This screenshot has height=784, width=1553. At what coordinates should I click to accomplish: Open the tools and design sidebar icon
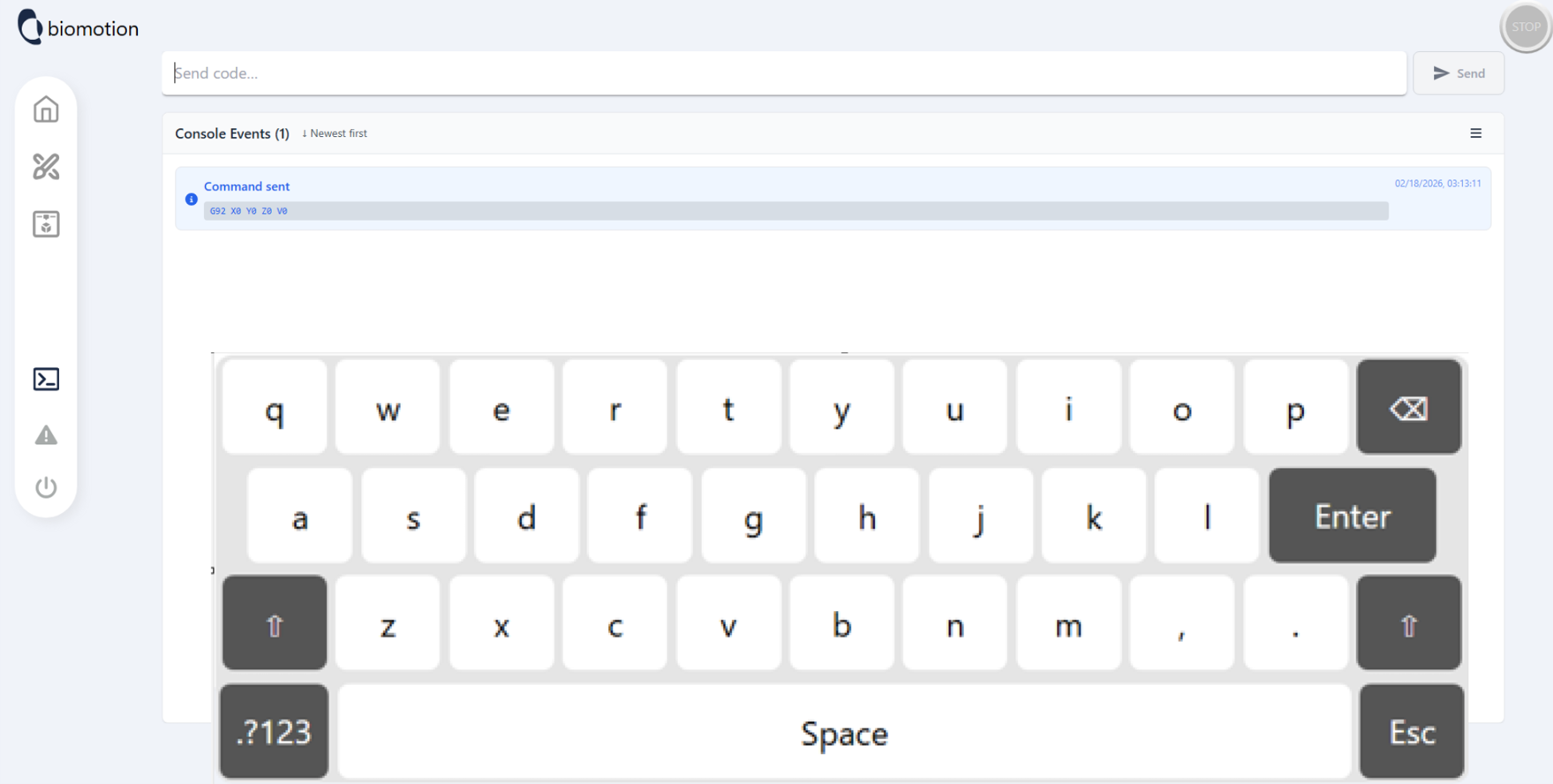tap(46, 167)
